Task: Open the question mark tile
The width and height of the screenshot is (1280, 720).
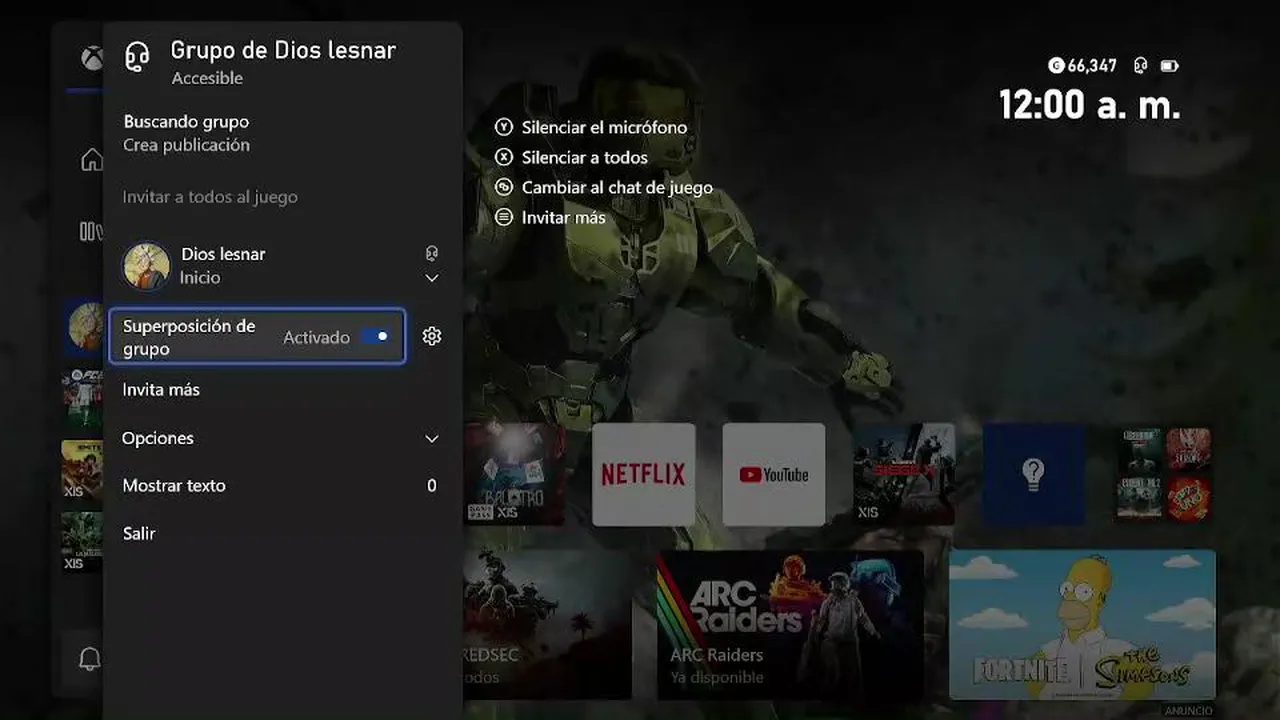Action: 1034,474
